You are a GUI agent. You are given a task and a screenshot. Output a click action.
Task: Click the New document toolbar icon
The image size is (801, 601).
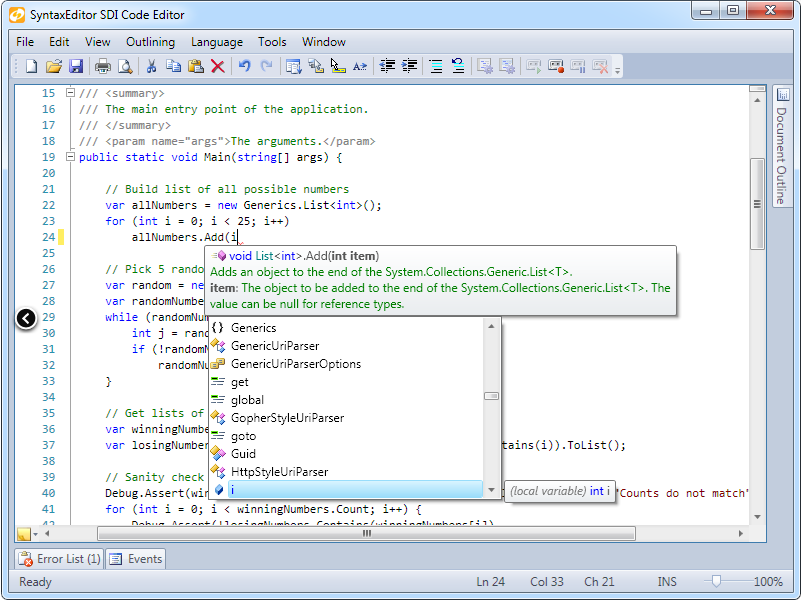pos(31,66)
